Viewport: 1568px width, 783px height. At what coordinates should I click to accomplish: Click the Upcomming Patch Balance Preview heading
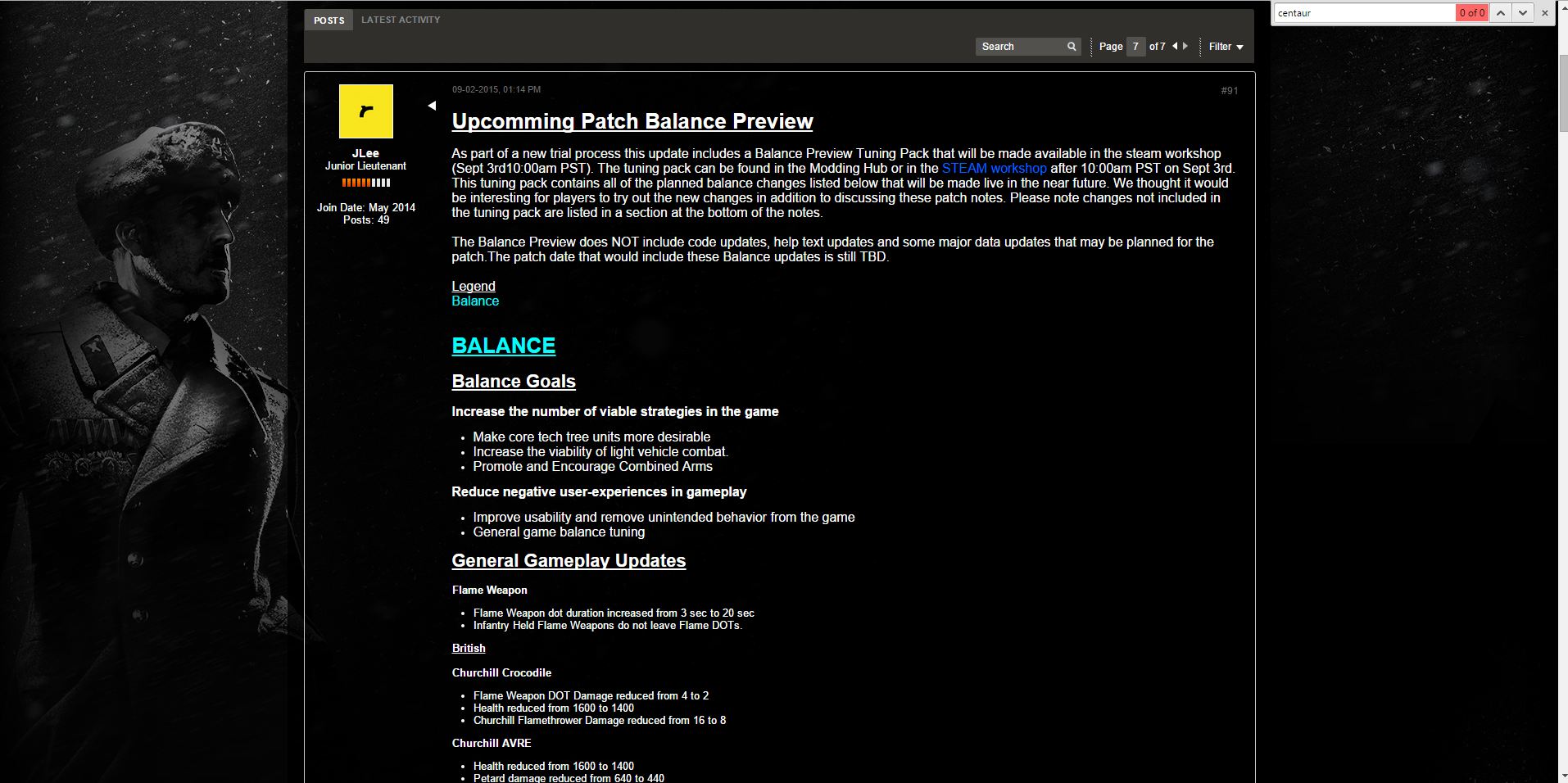632,121
